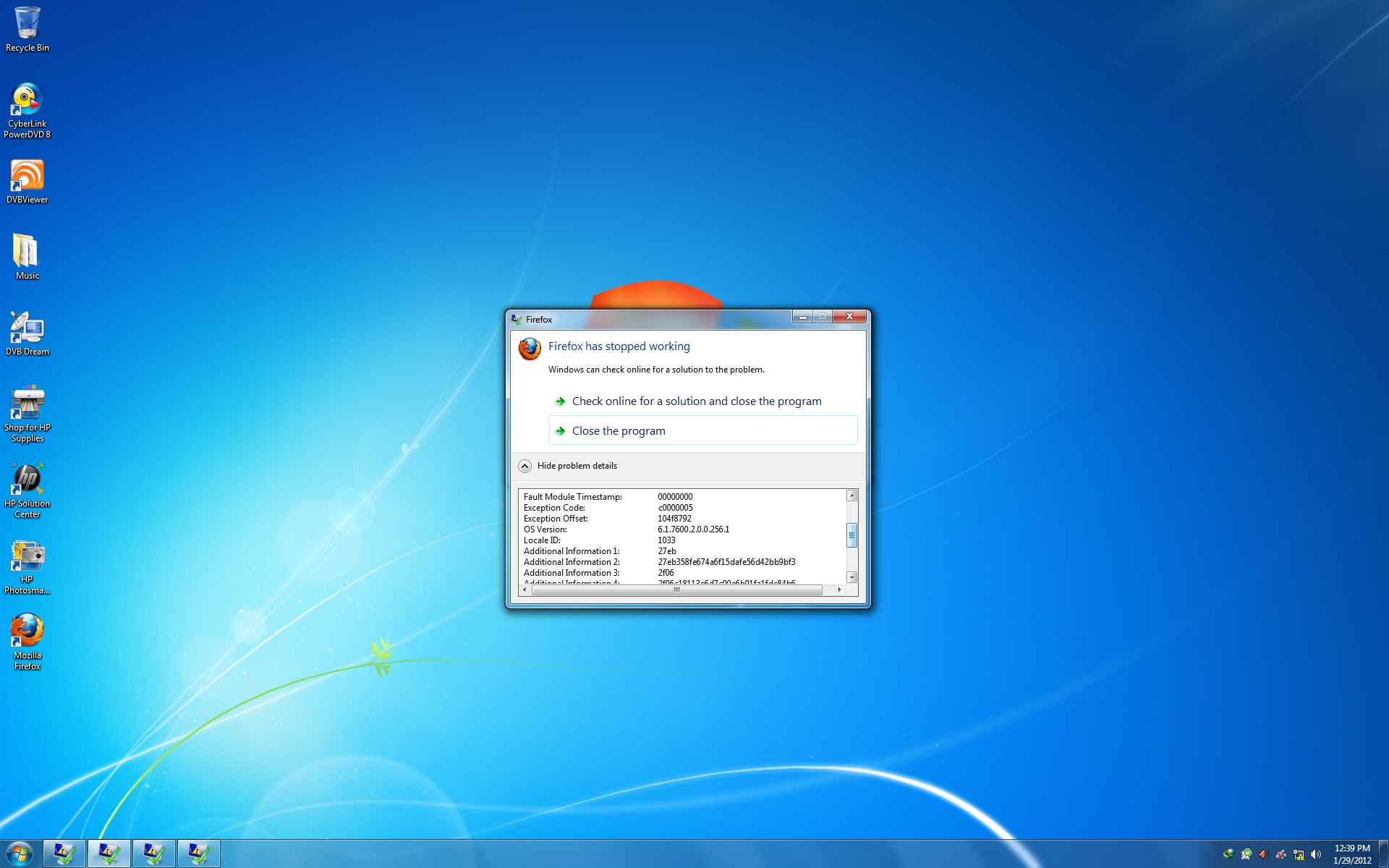This screenshot has height=868, width=1389.
Task: Click Show desktop button at taskbar end
Action: (1383, 854)
